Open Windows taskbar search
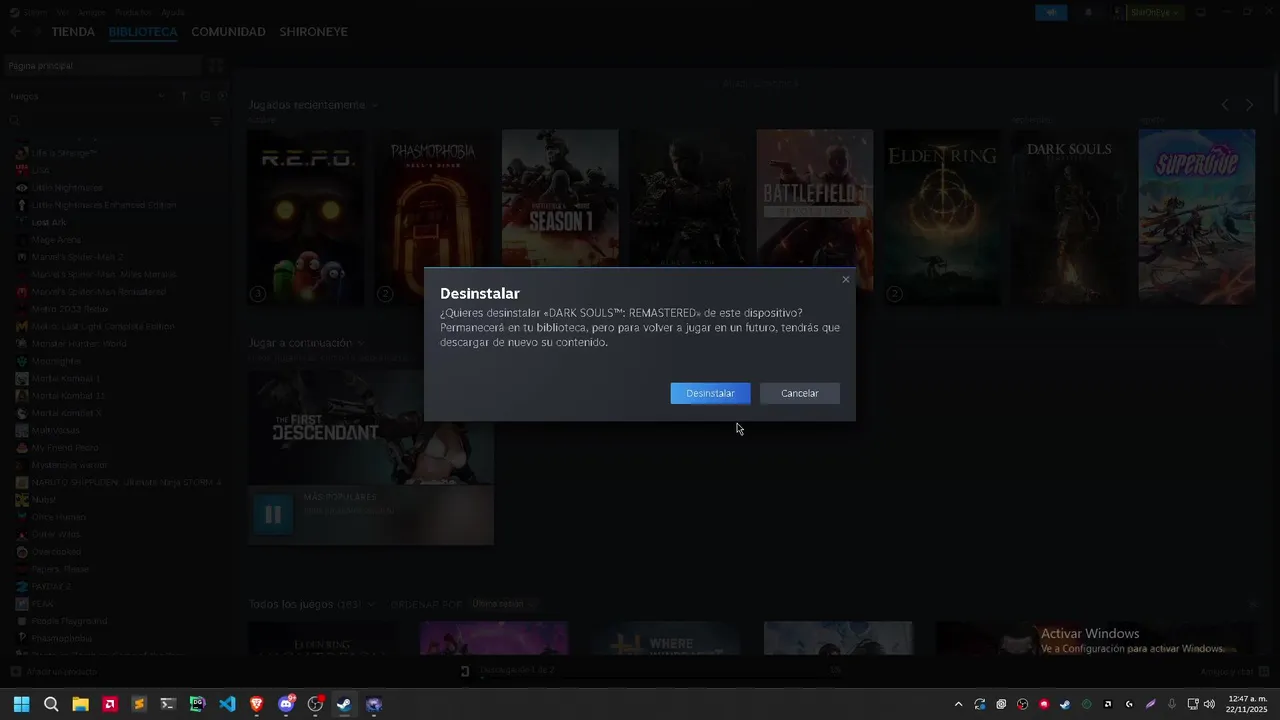 tap(51, 704)
